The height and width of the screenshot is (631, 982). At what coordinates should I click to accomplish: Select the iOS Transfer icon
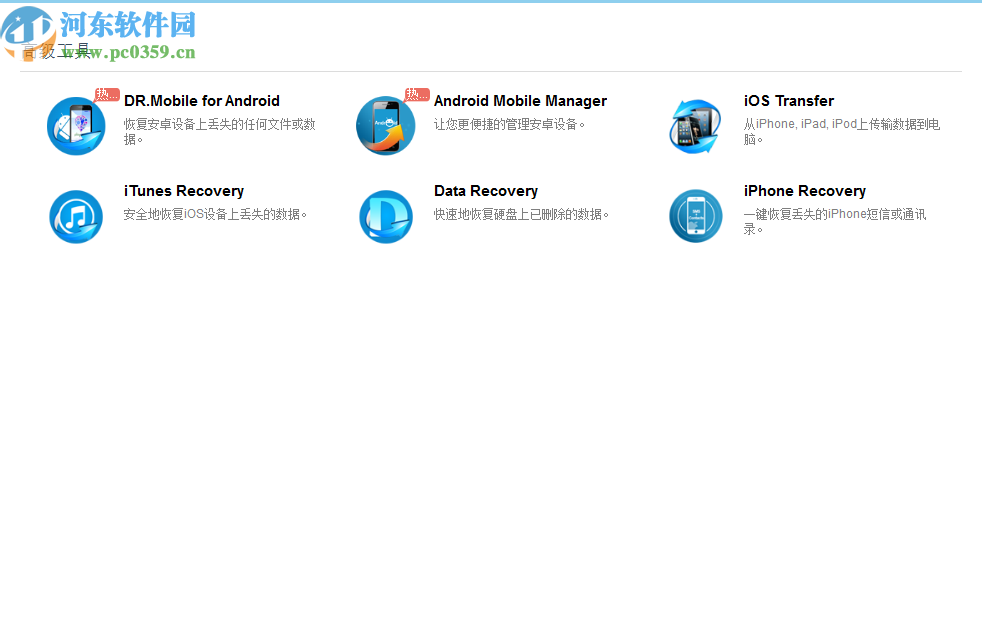point(695,125)
